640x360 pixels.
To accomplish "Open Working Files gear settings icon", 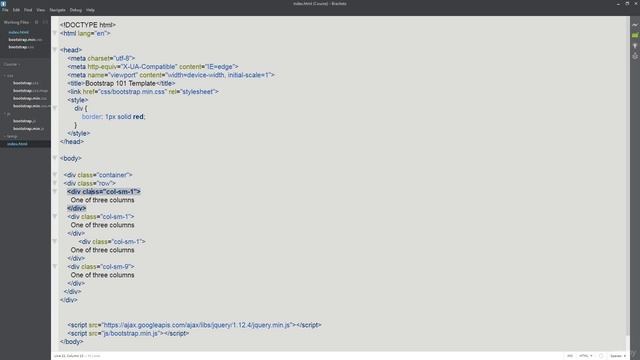I will point(36,22).
